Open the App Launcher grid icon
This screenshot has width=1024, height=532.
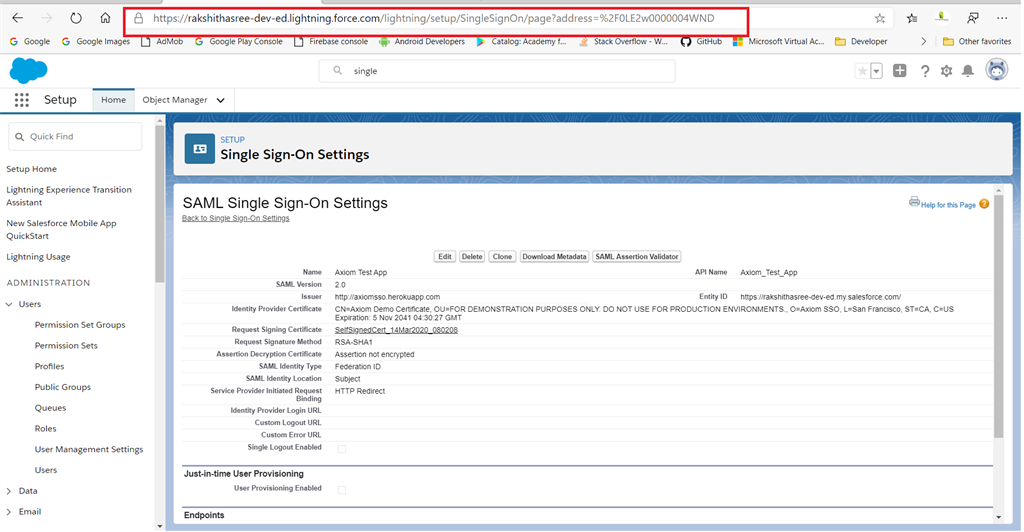(x=22, y=100)
